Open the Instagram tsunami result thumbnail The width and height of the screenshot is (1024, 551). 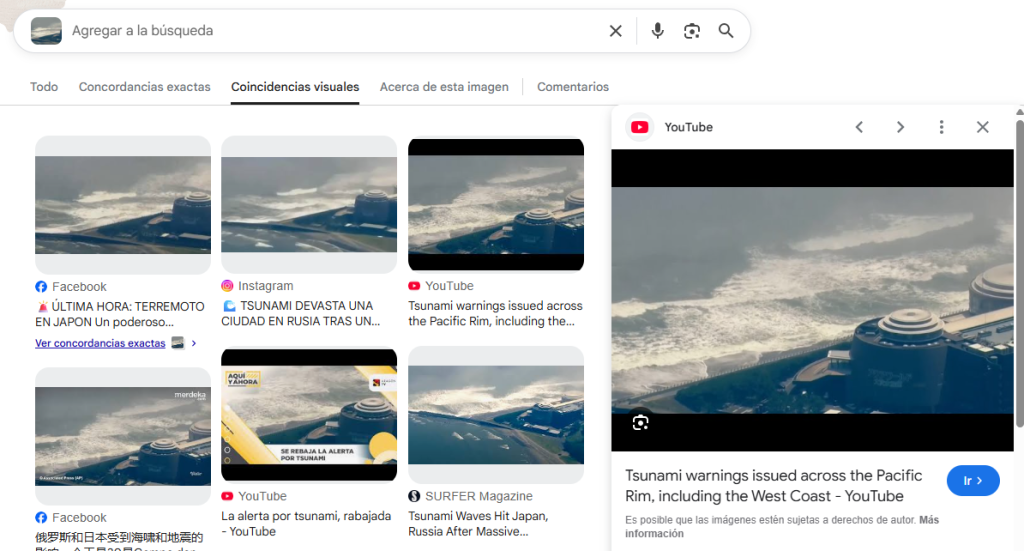(x=309, y=203)
